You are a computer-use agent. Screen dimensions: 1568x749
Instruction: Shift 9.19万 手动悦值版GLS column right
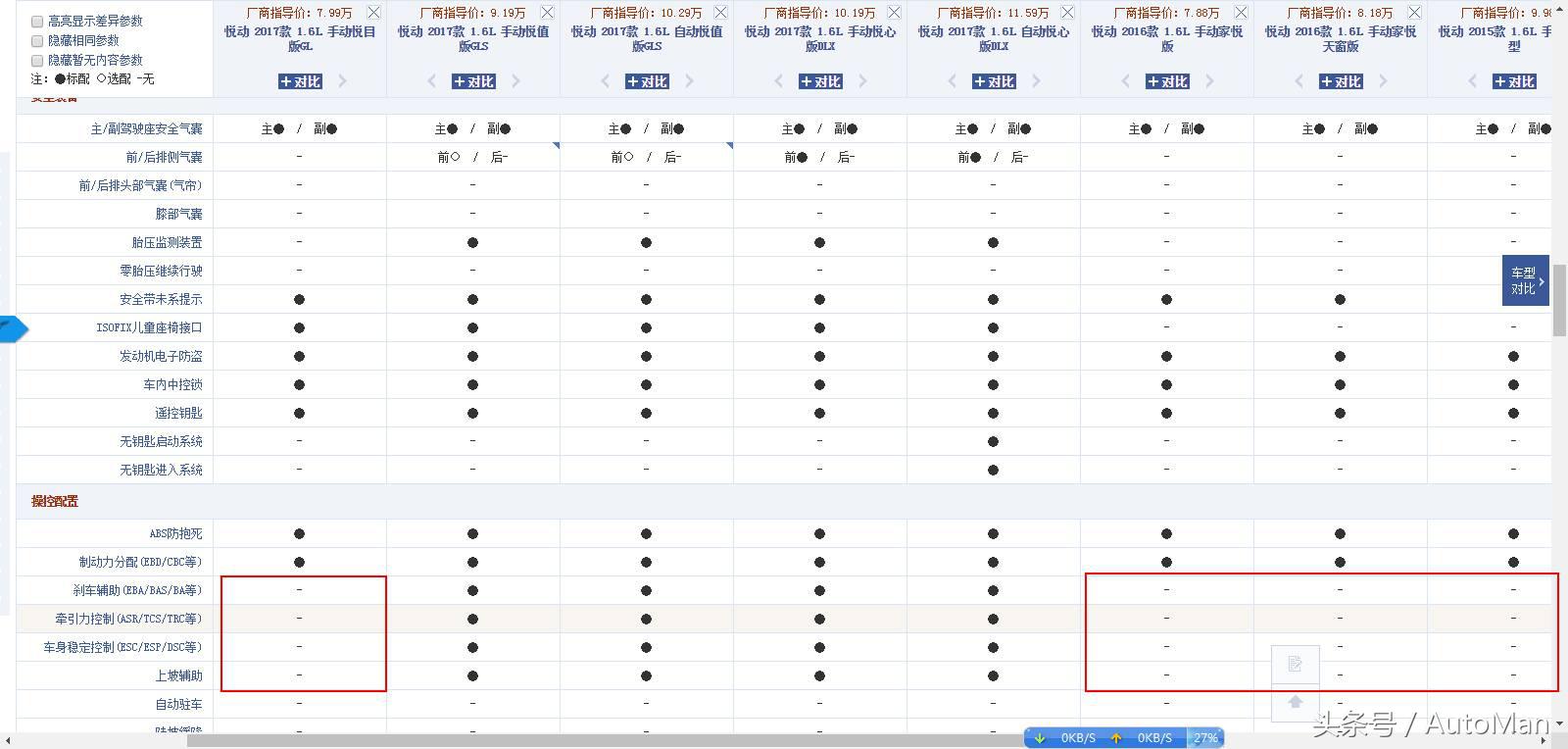pyautogui.click(x=516, y=81)
